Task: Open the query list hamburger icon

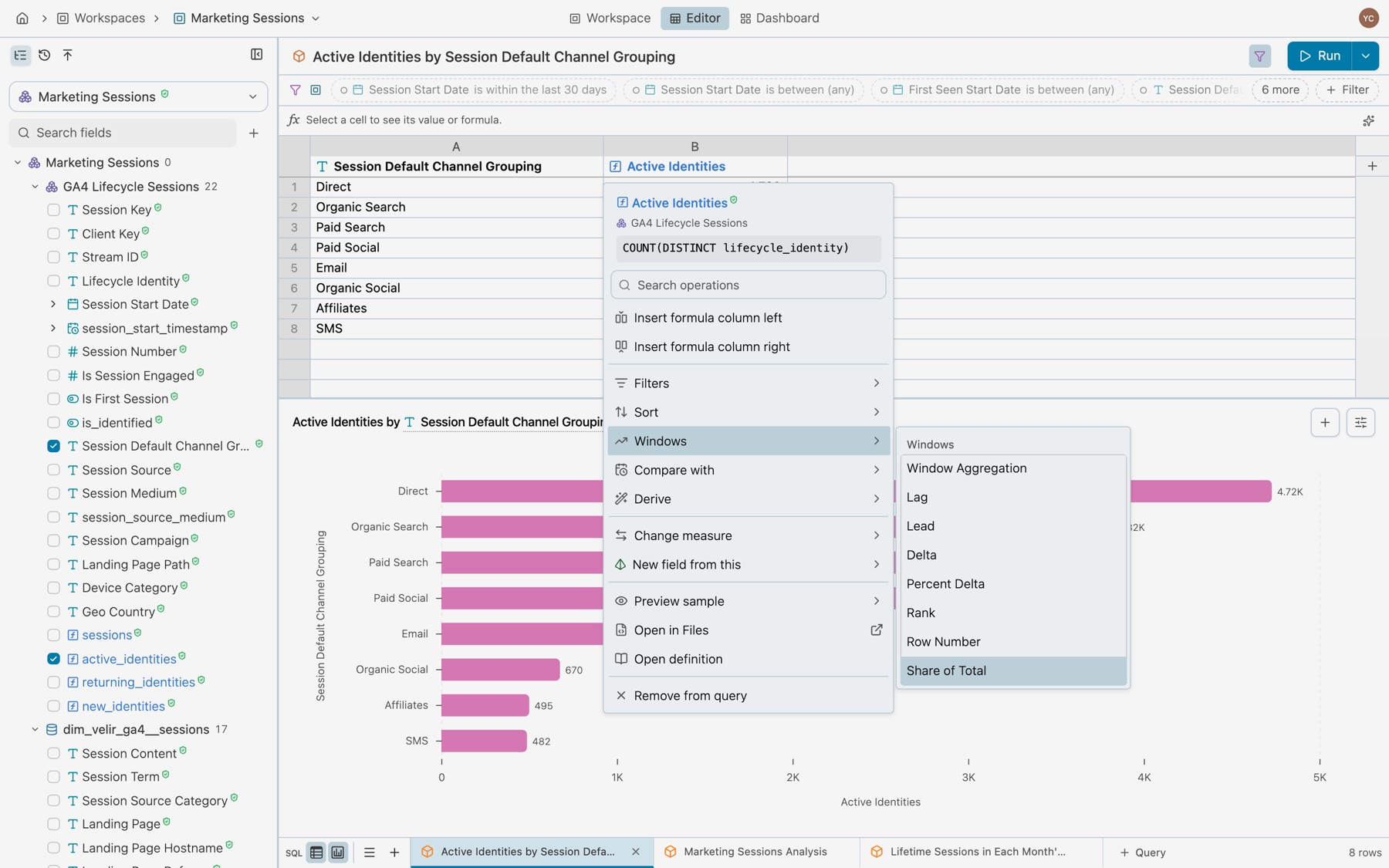Action: [370, 853]
